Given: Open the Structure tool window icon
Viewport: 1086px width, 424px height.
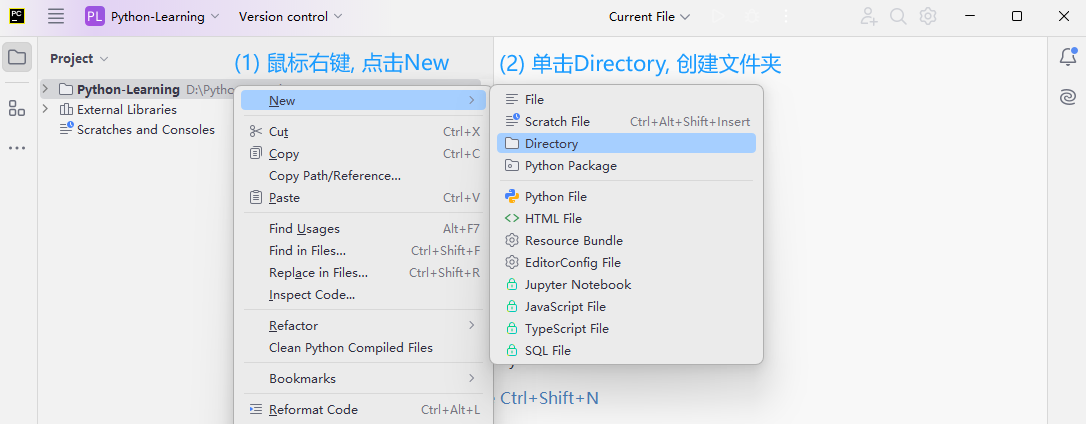Looking at the screenshot, I should 17,108.
